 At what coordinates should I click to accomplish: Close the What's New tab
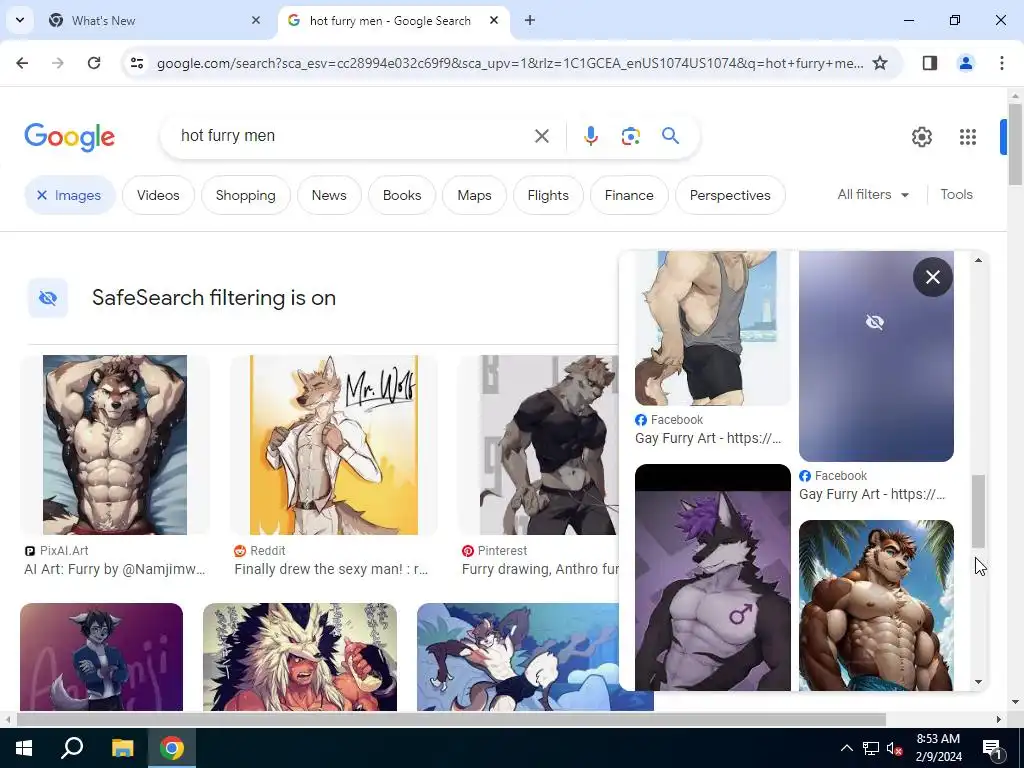[255, 20]
